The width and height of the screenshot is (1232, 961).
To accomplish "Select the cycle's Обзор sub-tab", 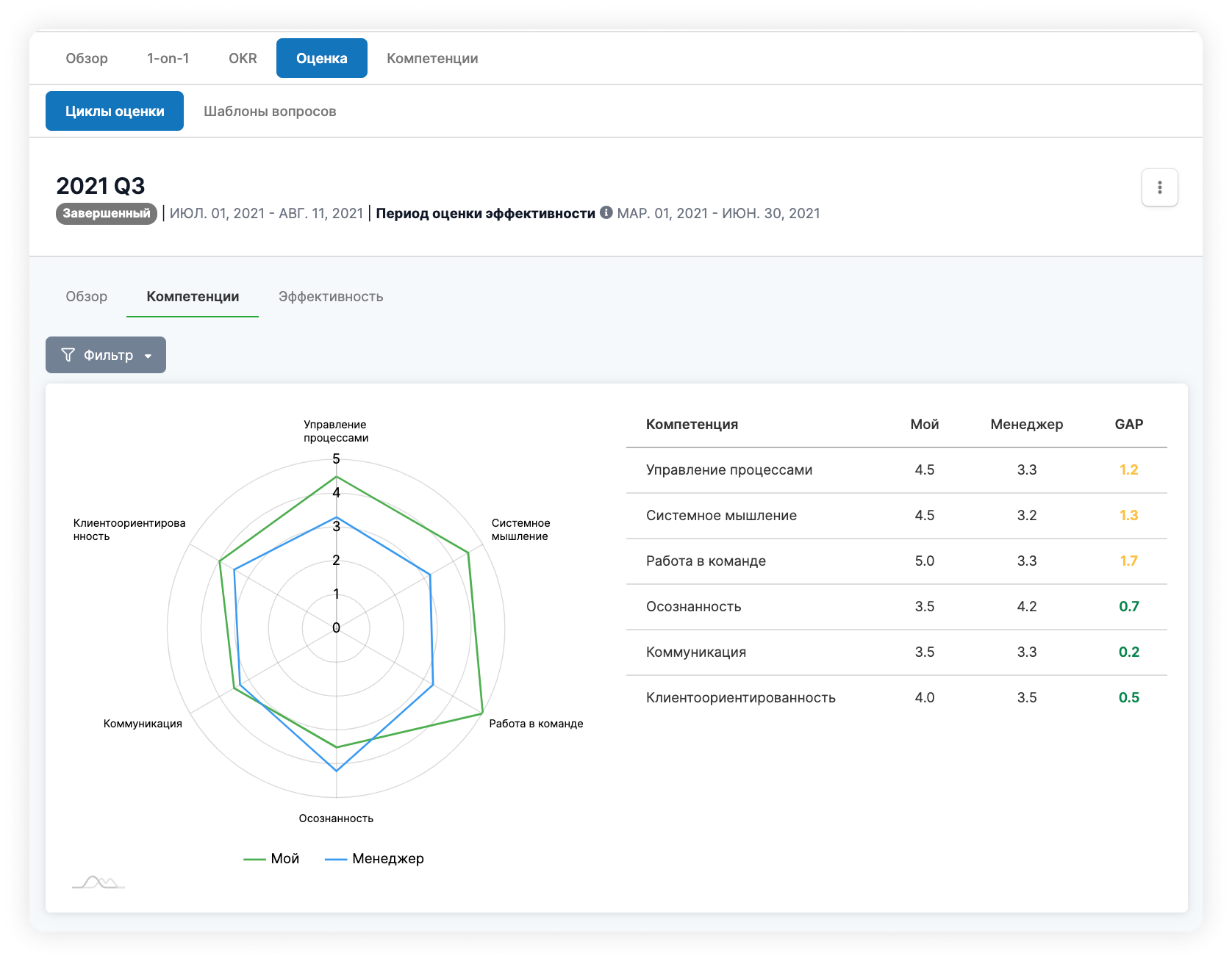I will 86,296.
